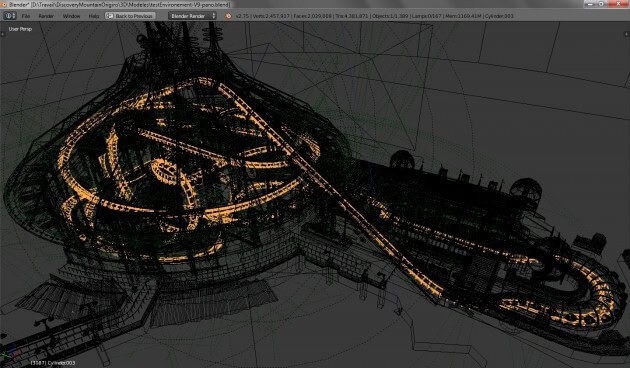Open the Blender Render engine dropdown

tap(192, 16)
